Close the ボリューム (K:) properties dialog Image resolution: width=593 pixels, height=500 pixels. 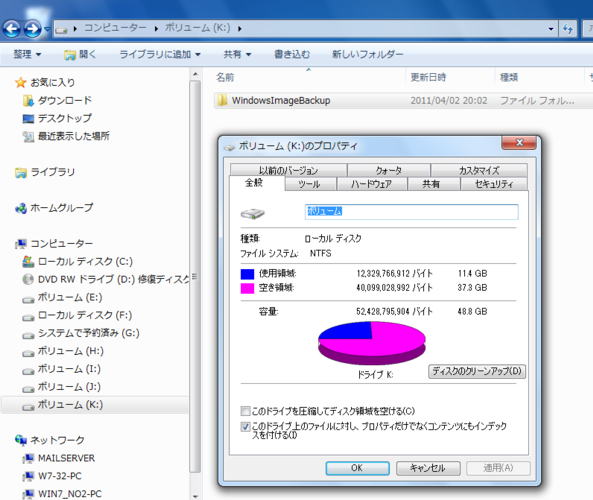click(x=519, y=143)
